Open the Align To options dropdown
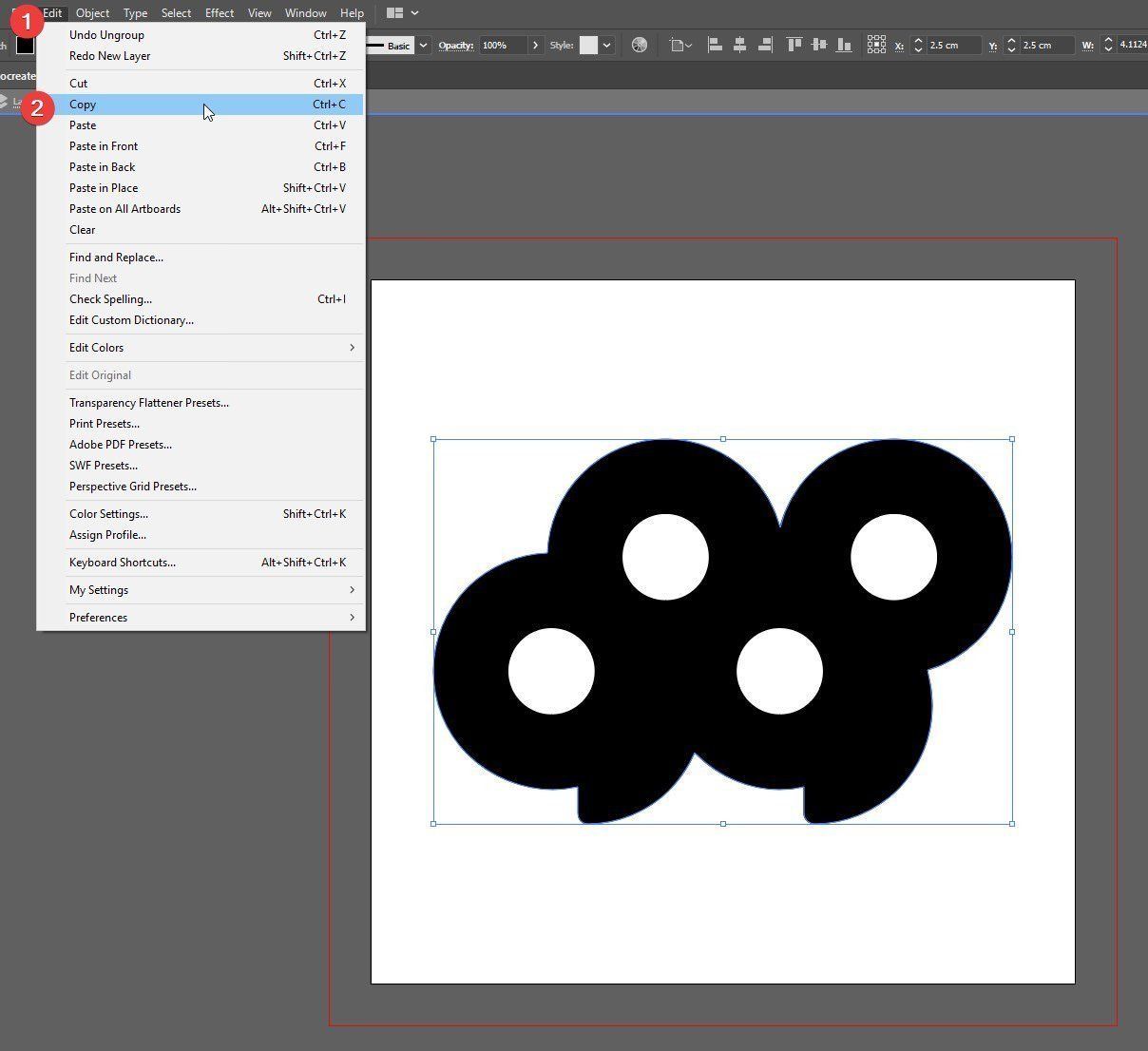1148x1051 pixels. pyautogui.click(x=680, y=45)
